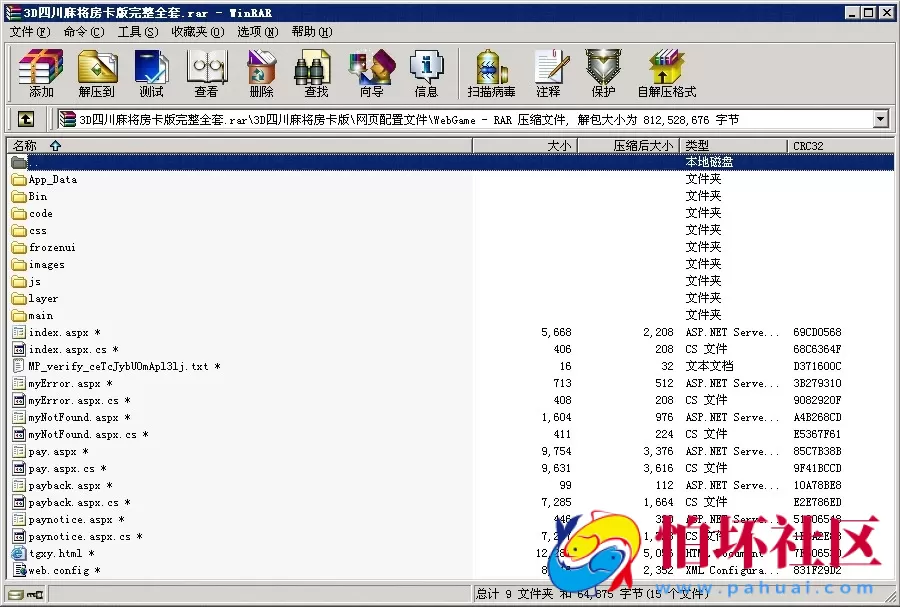Open the 自解压格式 (SFX) converter icon

(665, 73)
